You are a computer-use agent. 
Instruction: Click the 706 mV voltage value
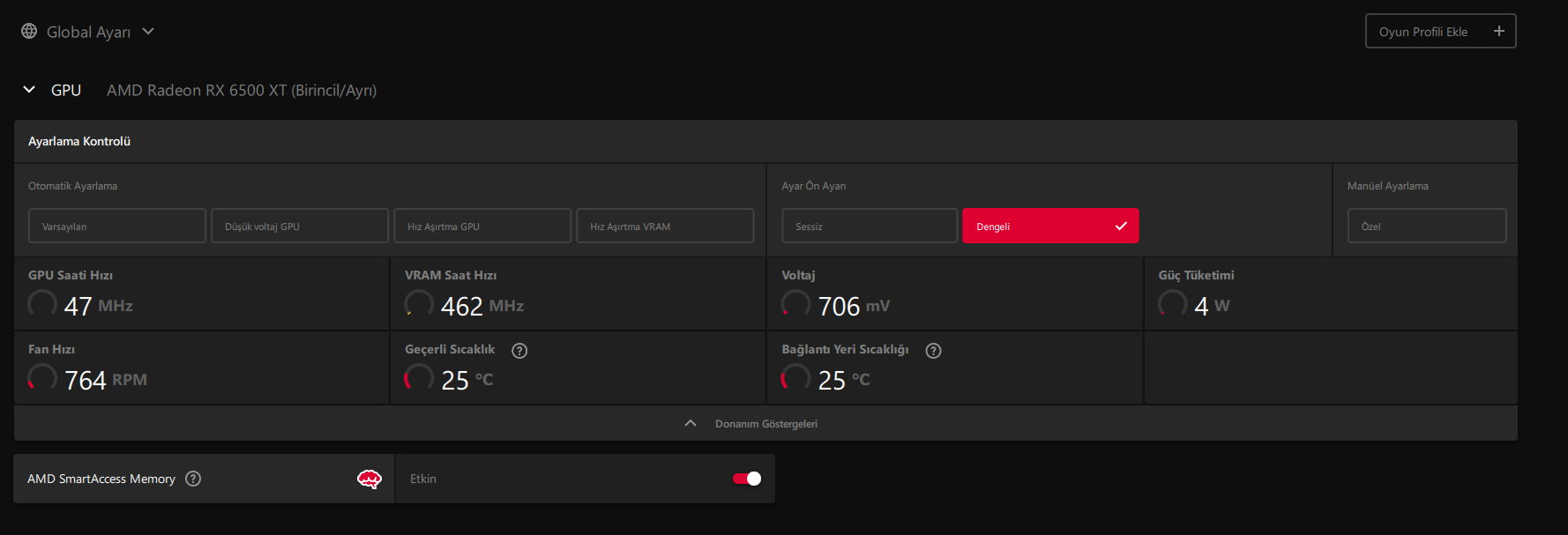[x=854, y=306]
